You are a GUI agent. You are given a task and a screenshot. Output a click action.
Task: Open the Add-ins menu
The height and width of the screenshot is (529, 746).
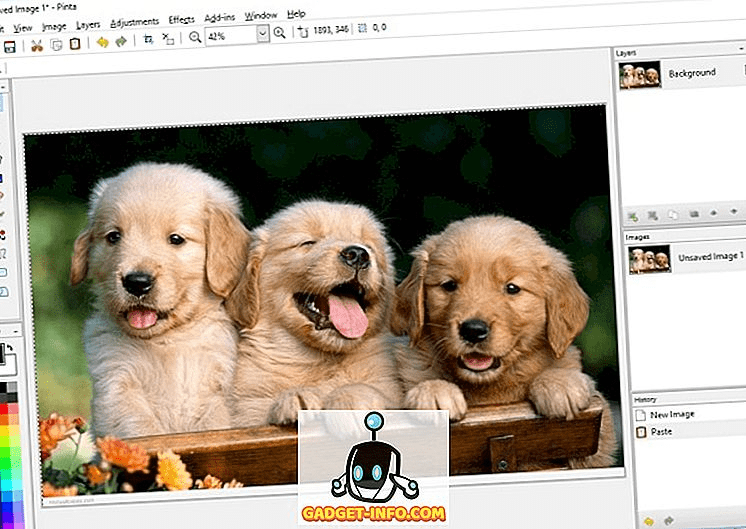click(x=220, y=18)
